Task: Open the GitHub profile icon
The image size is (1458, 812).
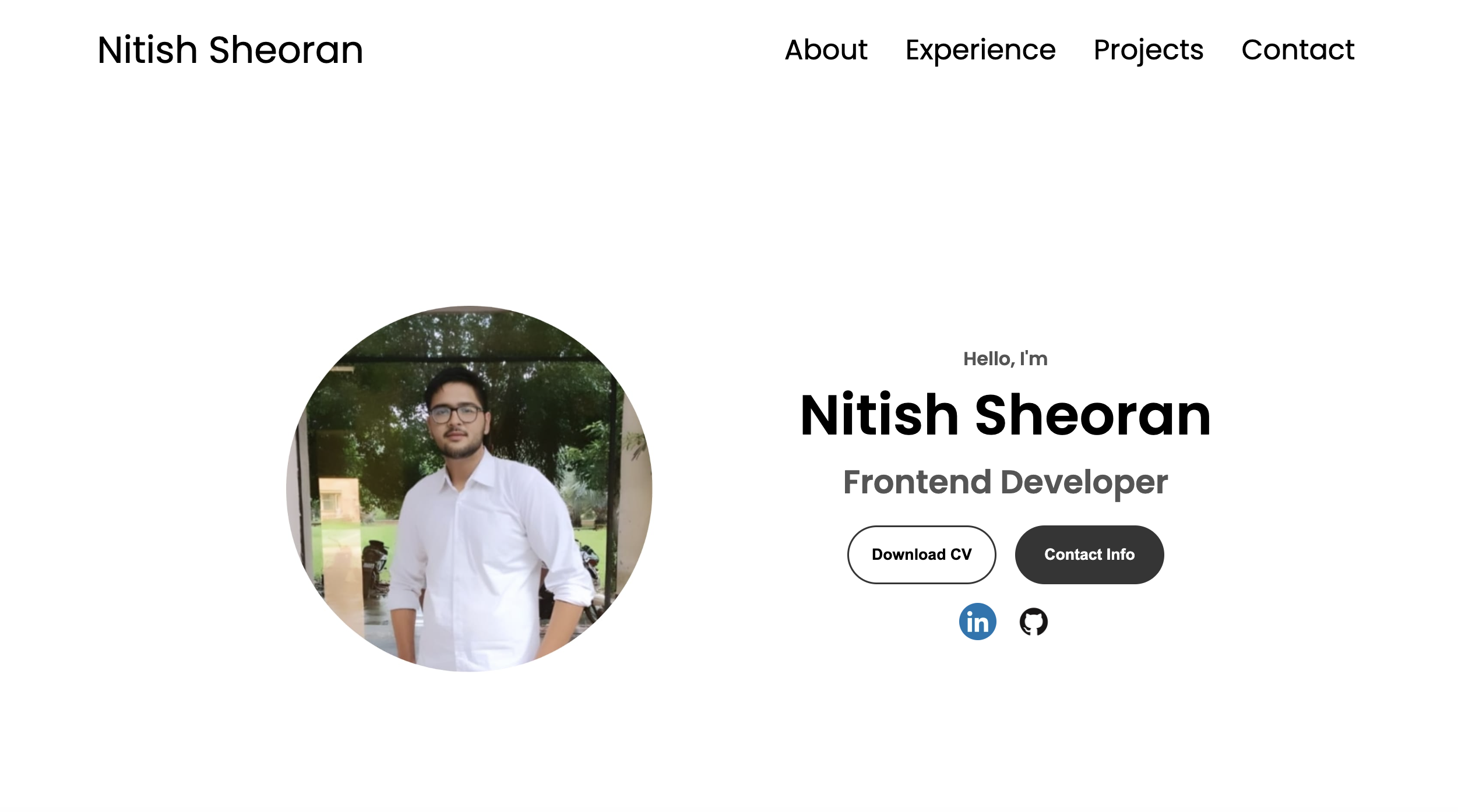Action: (1033, 622)
